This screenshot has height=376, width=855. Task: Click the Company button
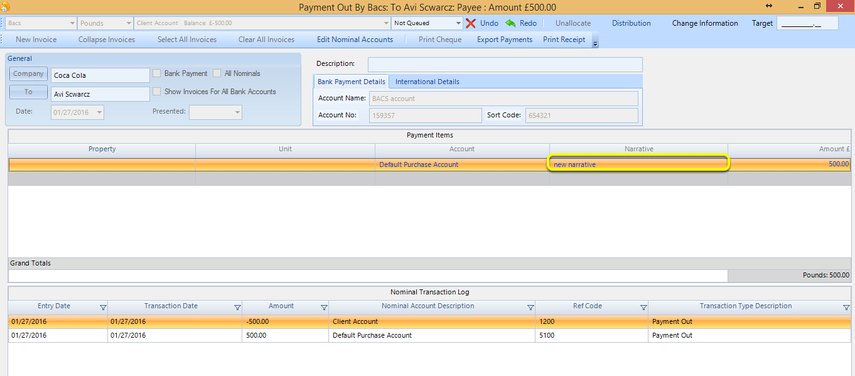[28, 74]
